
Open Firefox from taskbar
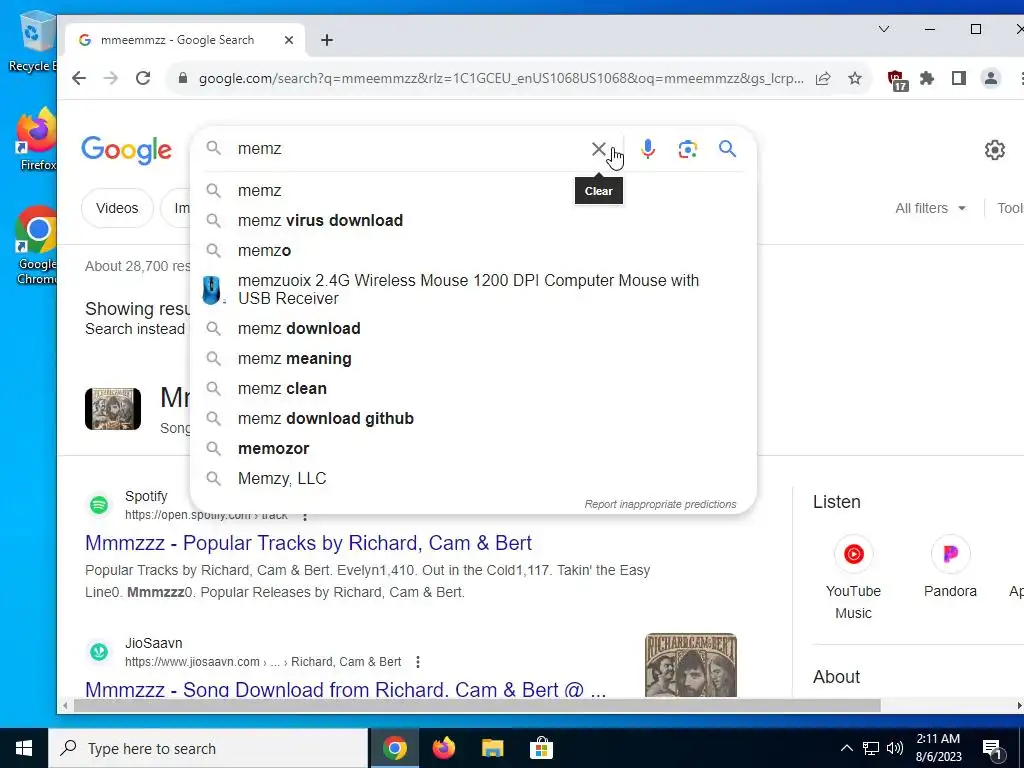tap(443, 748)
